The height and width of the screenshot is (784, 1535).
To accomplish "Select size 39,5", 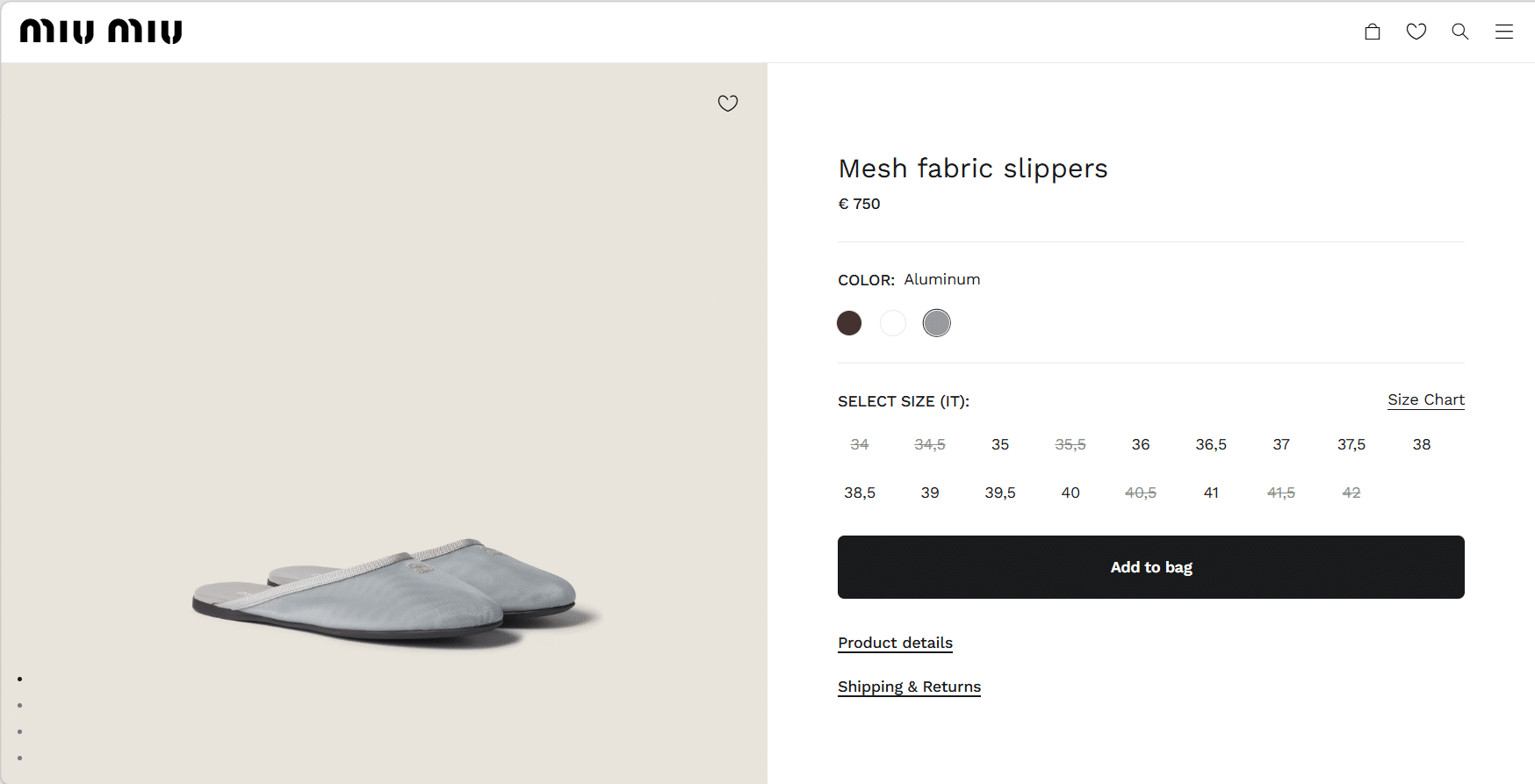I will (1000, 493).
